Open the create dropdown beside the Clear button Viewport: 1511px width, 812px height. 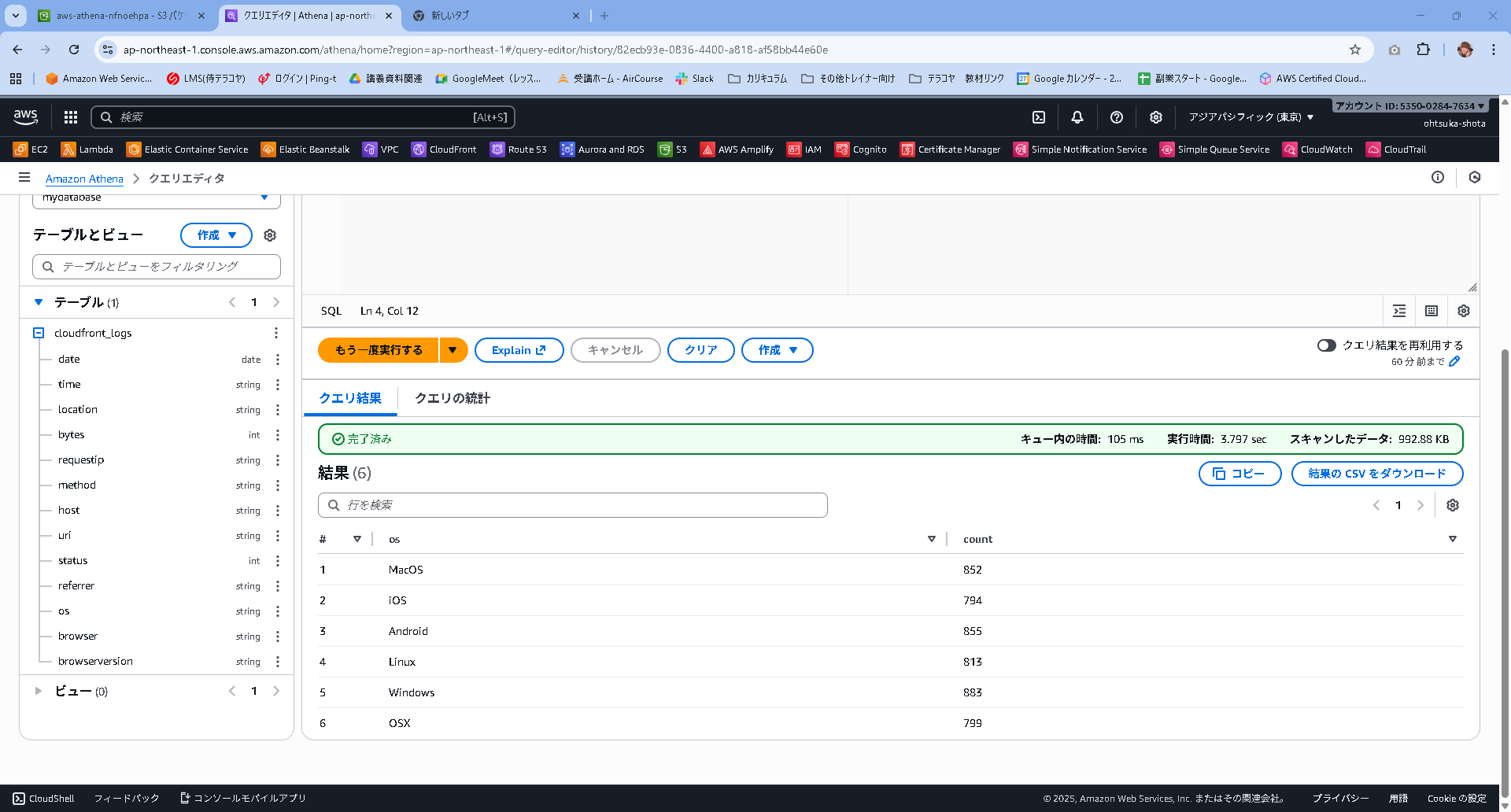click(778, 350)
